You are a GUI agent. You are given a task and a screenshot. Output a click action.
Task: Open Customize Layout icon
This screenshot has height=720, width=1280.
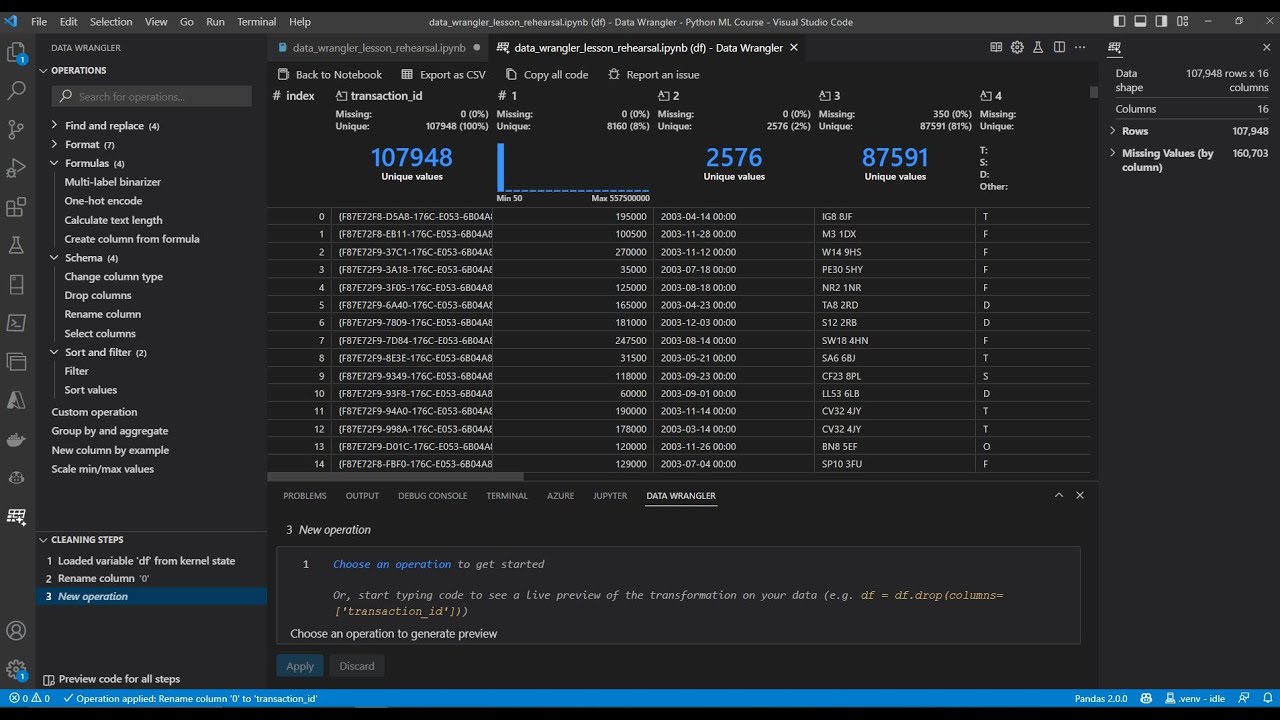pyautogui.click(x=1182, y=21)
